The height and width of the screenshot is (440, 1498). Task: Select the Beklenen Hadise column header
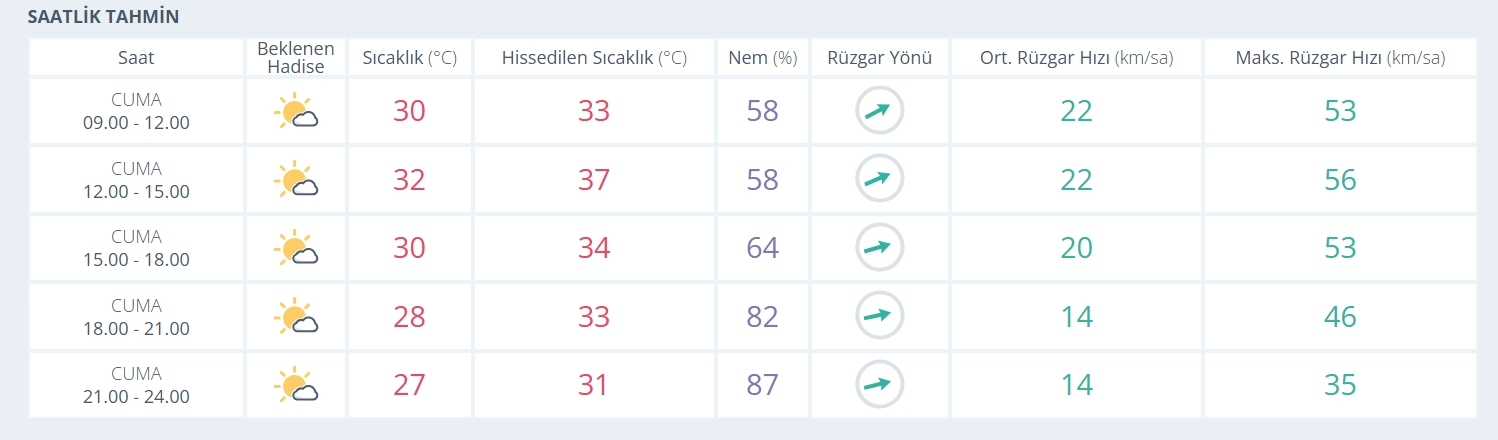pos(296,58)
